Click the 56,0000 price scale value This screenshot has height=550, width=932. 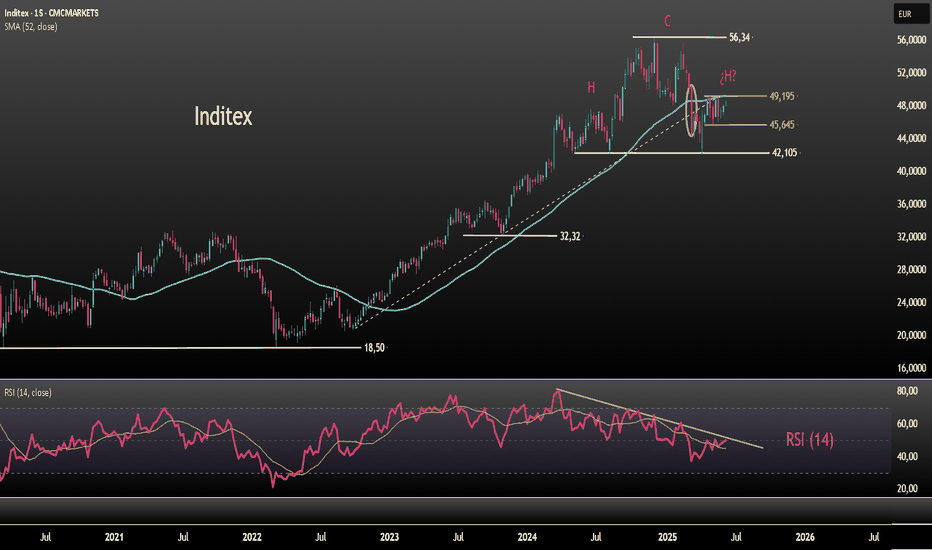pyautogui.click(x=911, y=40)
